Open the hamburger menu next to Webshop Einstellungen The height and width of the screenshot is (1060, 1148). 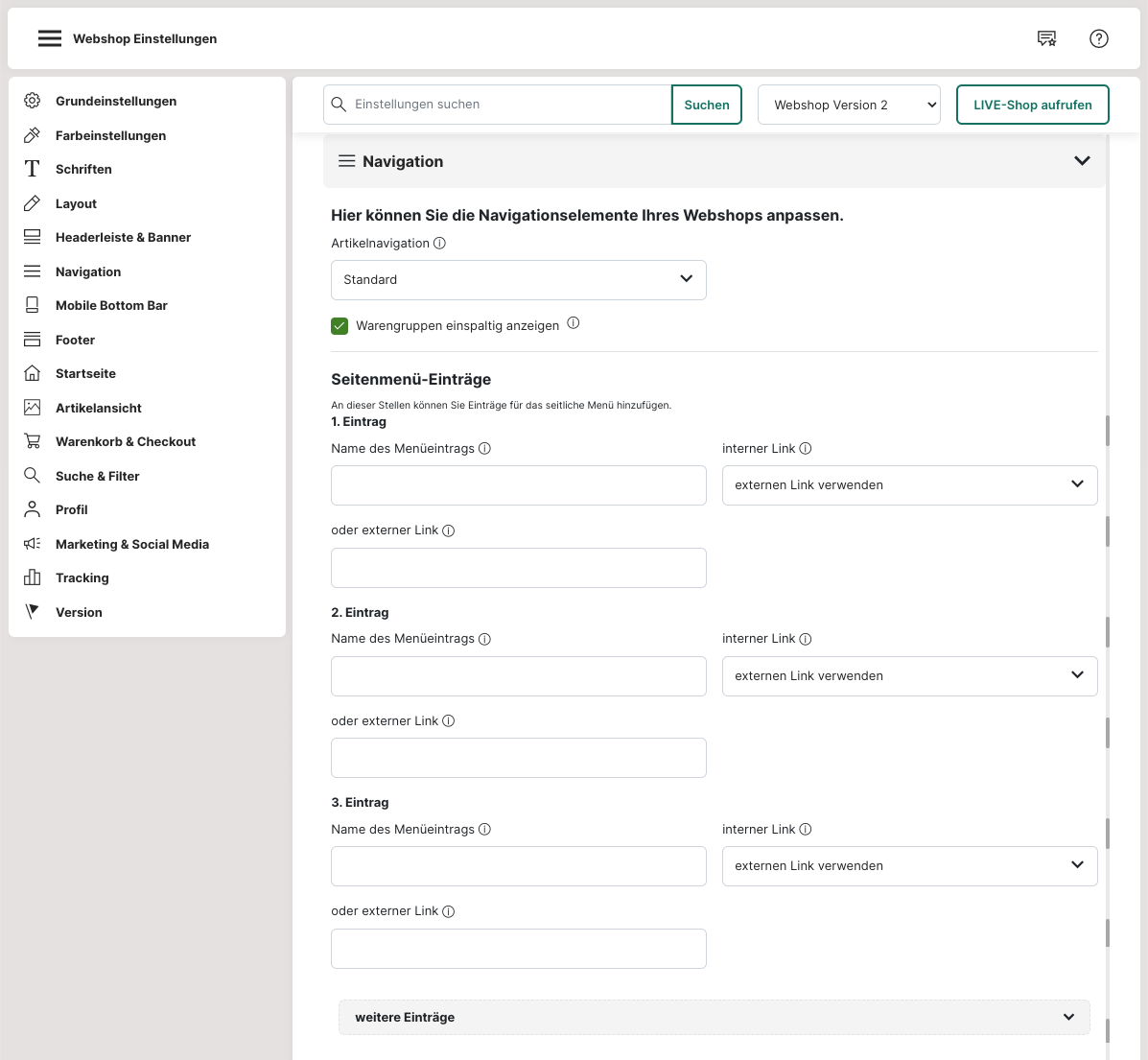point(50,38)
